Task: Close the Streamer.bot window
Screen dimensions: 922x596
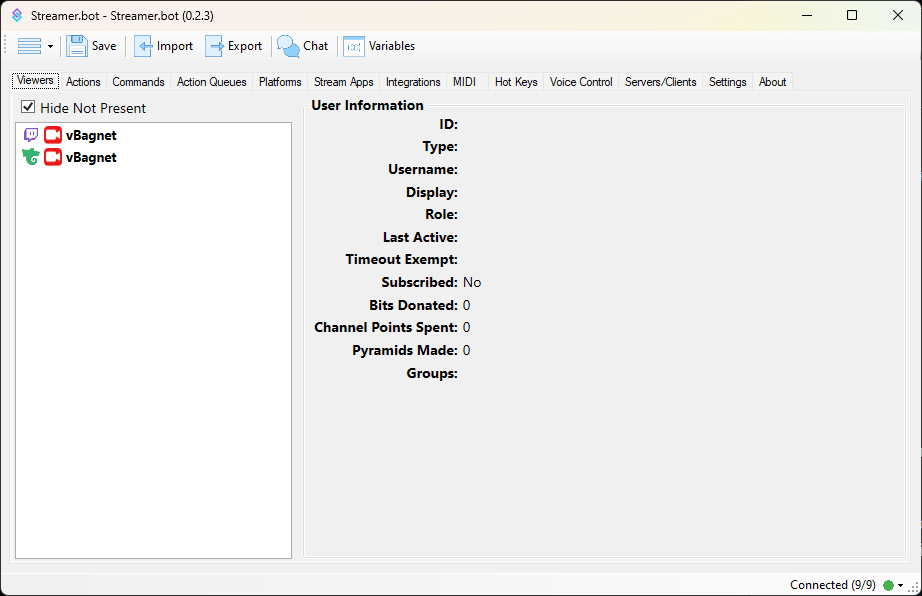Action: pyautogui.click(x=898, y=15)
